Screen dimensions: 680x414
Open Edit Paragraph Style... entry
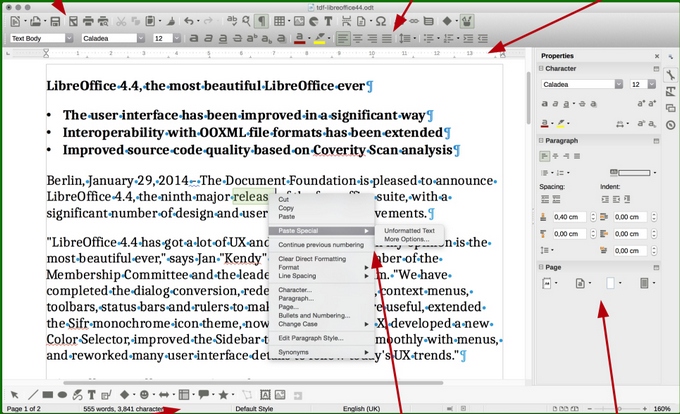(311, 338)
